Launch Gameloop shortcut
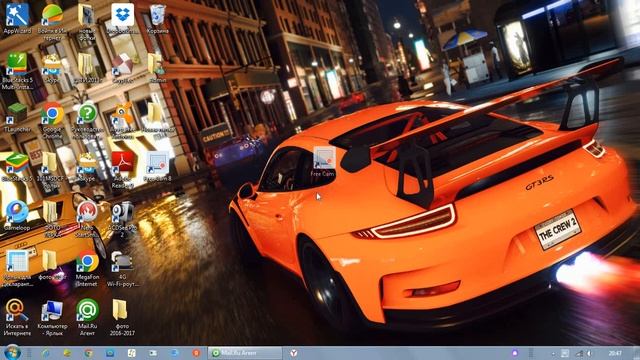The width and height of the screenshot is (640, 360). pos(17,216)
